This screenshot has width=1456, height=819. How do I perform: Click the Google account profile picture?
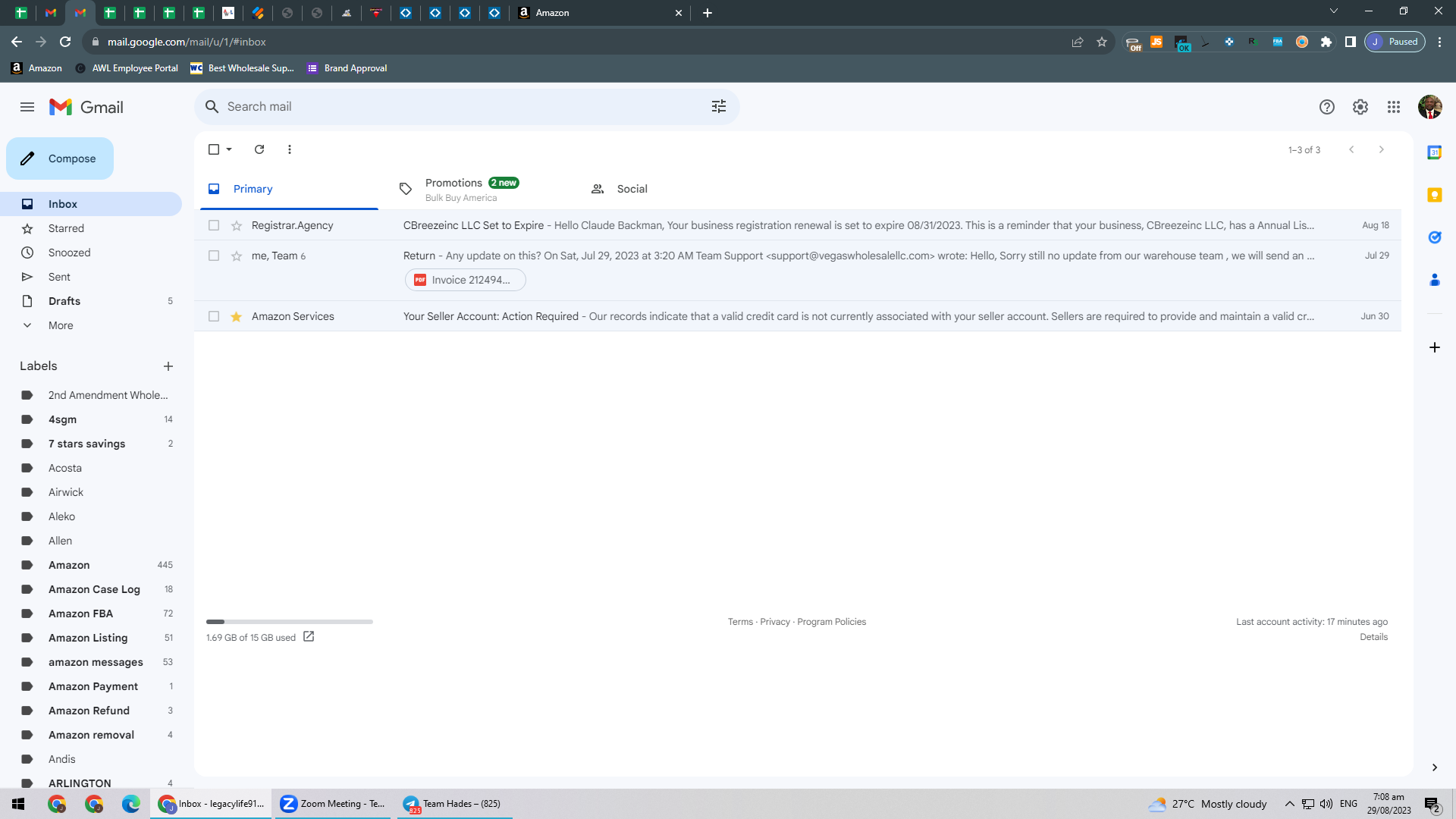1430,107
